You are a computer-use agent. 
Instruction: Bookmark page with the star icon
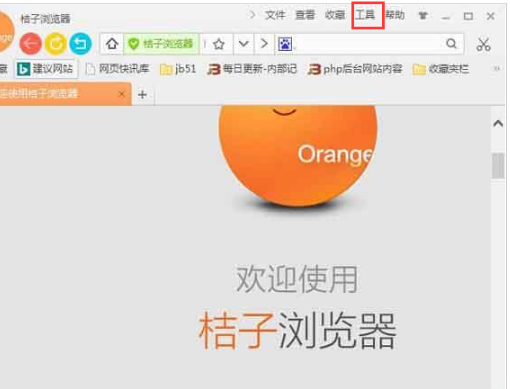coord(219,44)
